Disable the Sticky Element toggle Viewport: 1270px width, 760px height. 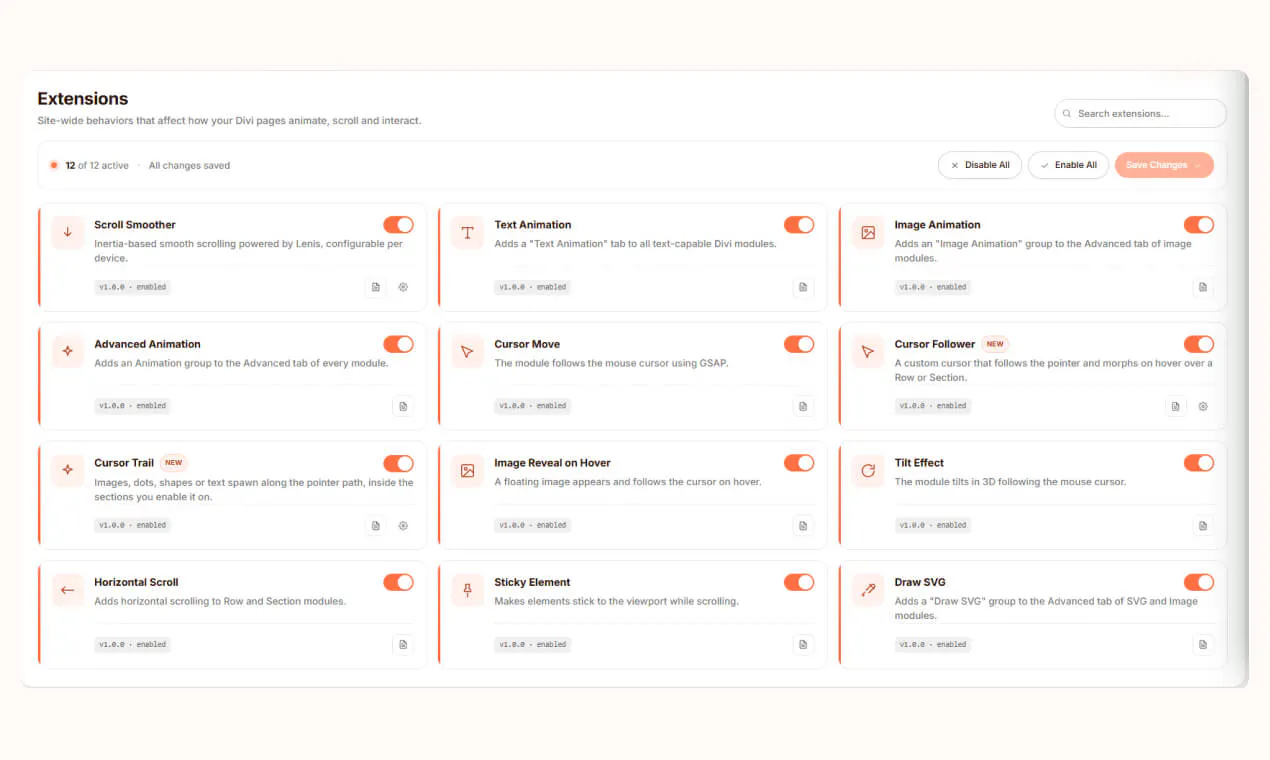point(799,582)
